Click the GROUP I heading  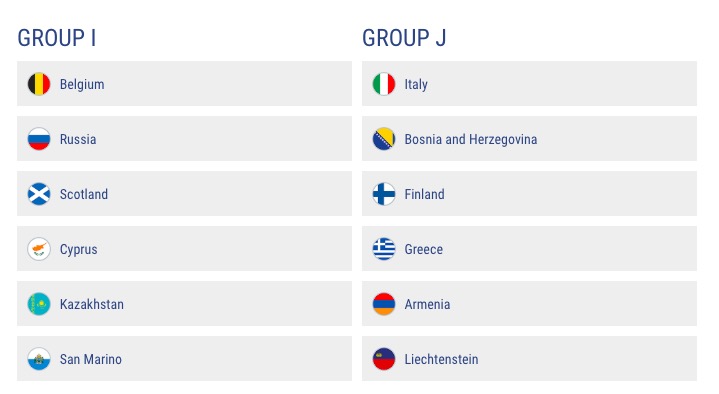[x=57, y=38]
